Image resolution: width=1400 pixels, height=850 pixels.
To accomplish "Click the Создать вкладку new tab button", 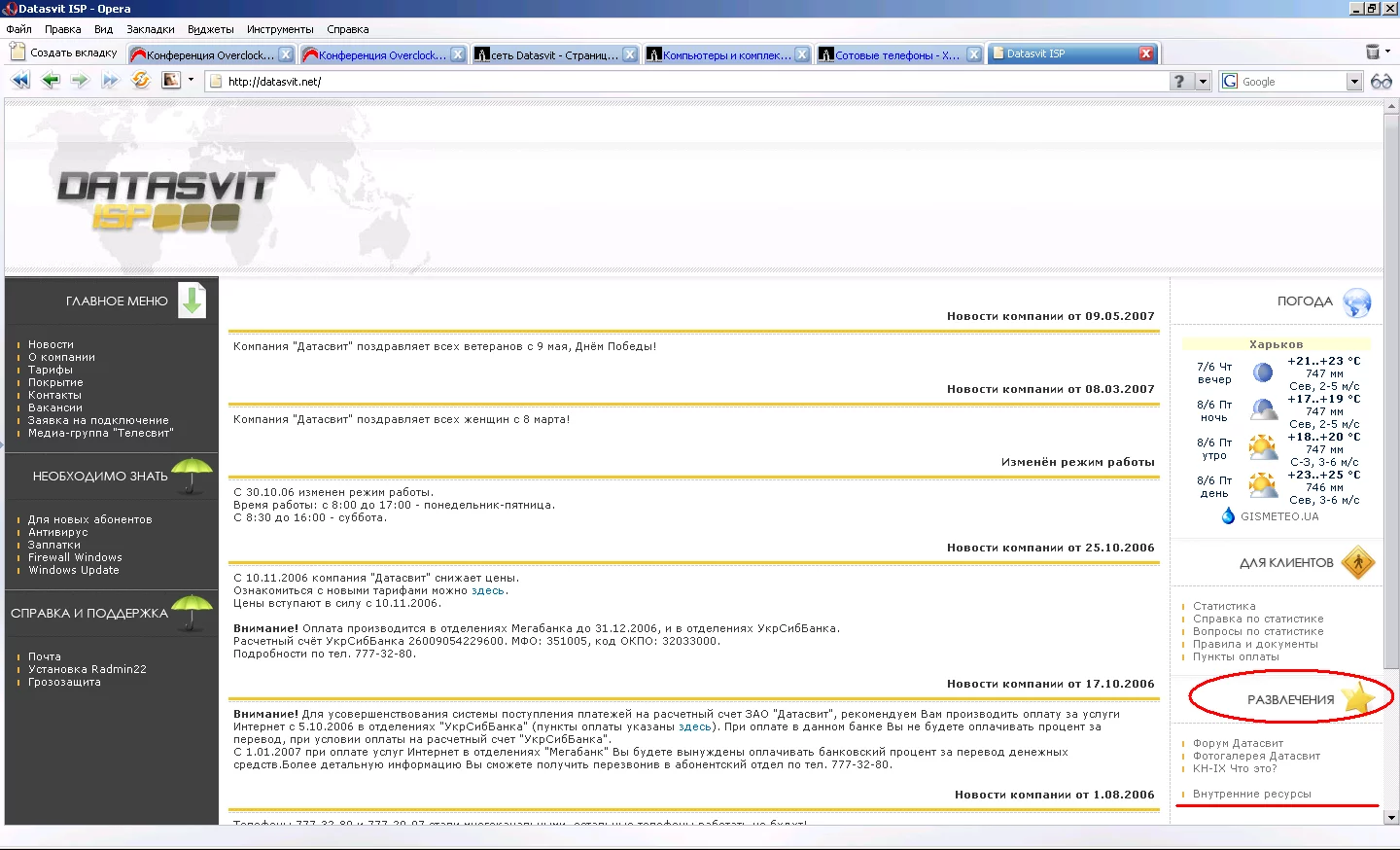I will coord(64,53).
